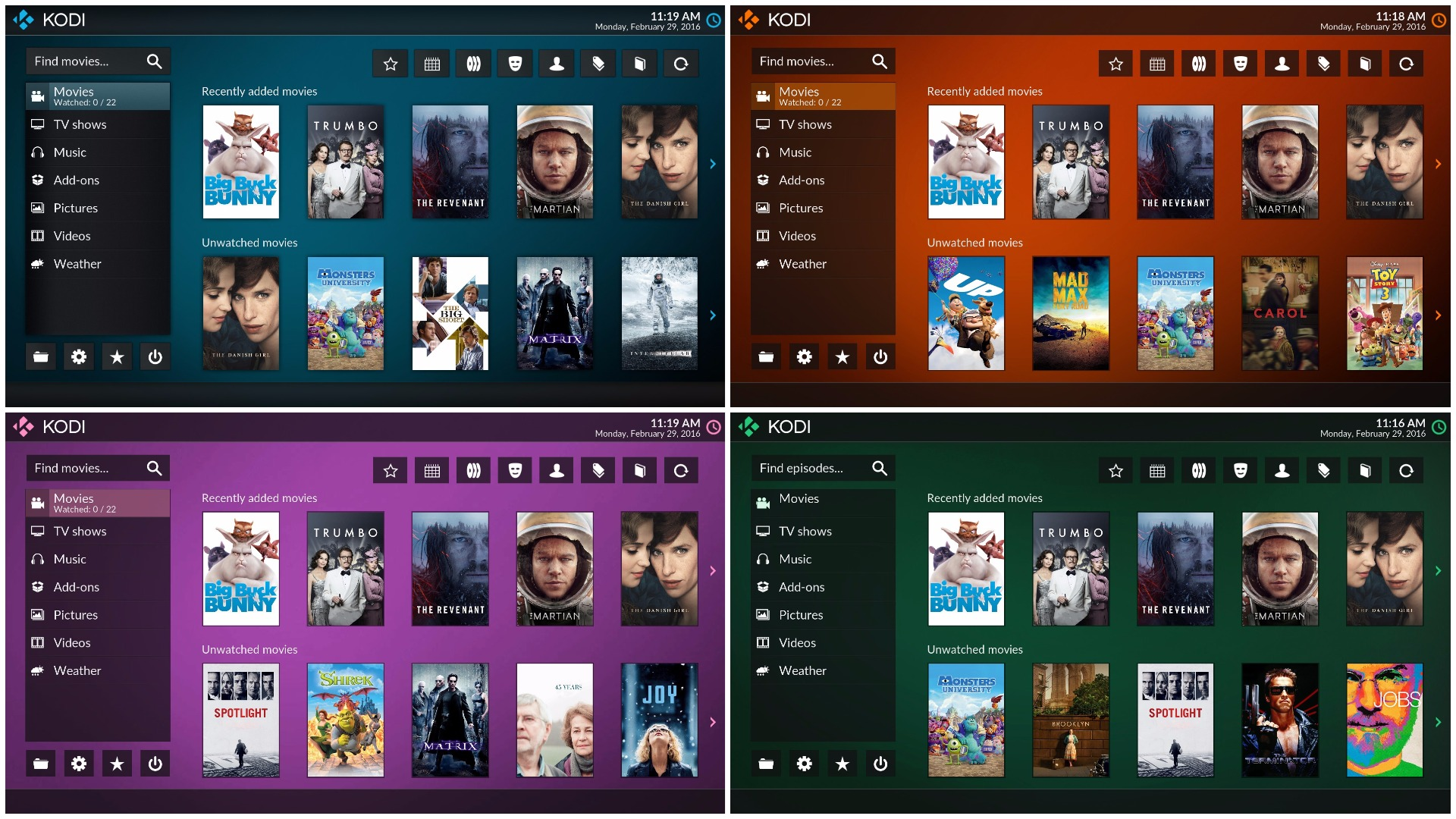Open Brooklyn poster in green panel
This screenshot has height=819, width=1456.
coord(1071,720)
